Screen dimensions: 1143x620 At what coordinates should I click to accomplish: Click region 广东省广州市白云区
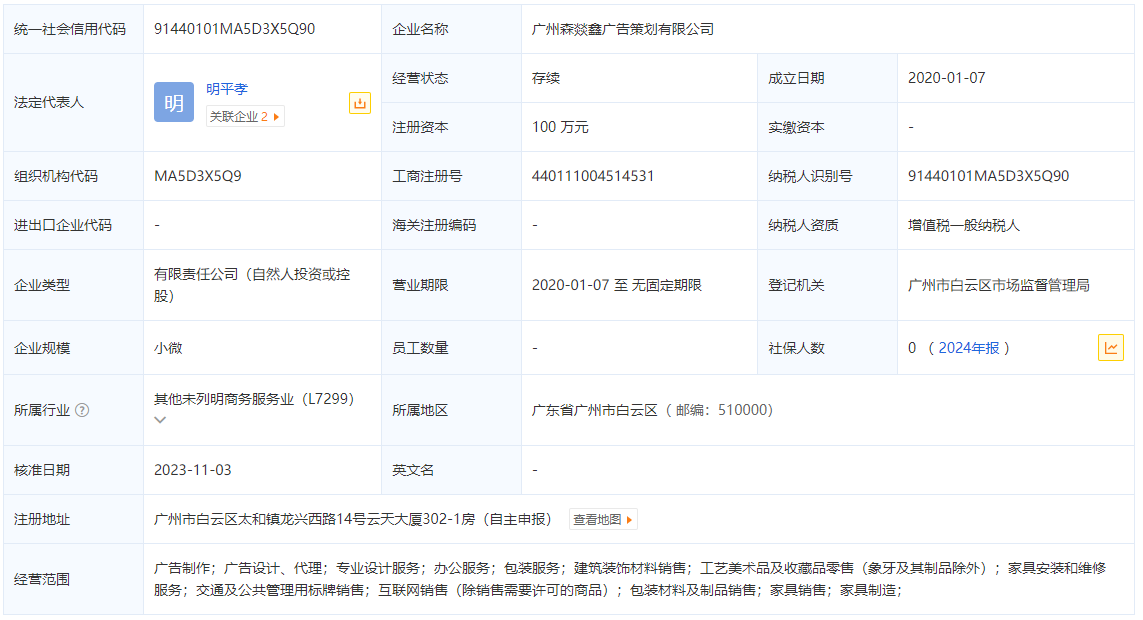coord(595,410)
